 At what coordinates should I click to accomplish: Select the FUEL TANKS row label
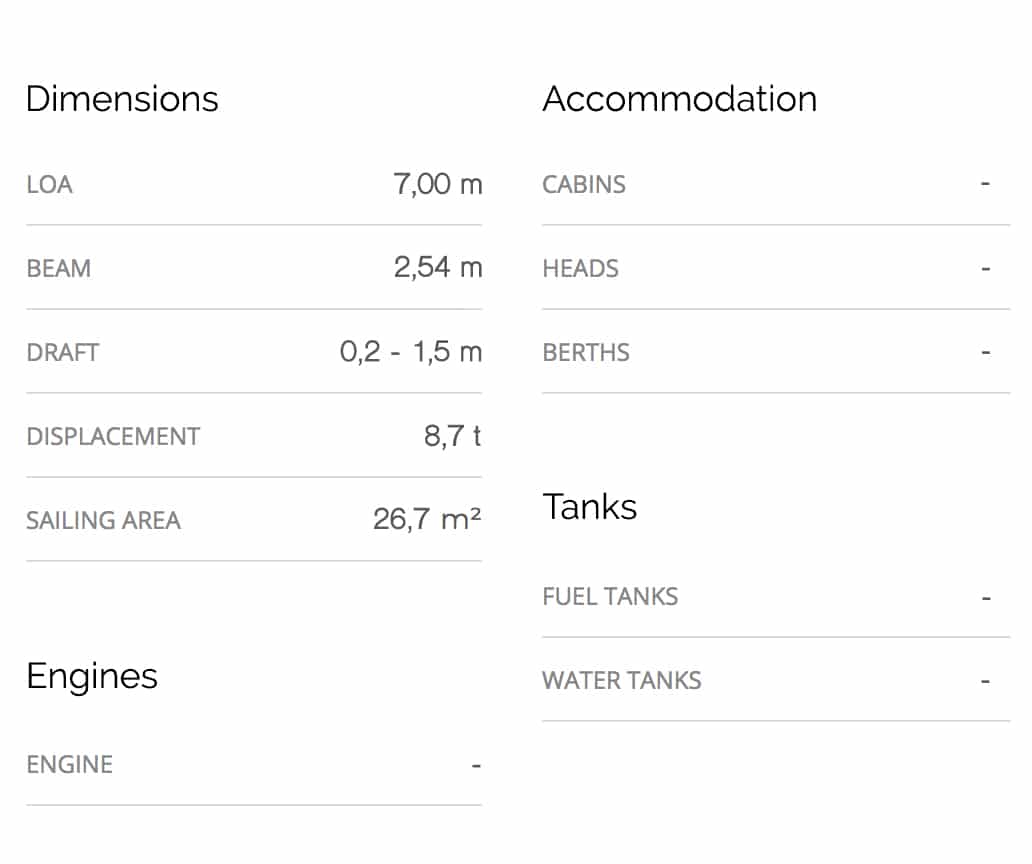pyautogui.click(x=610, y=597)
